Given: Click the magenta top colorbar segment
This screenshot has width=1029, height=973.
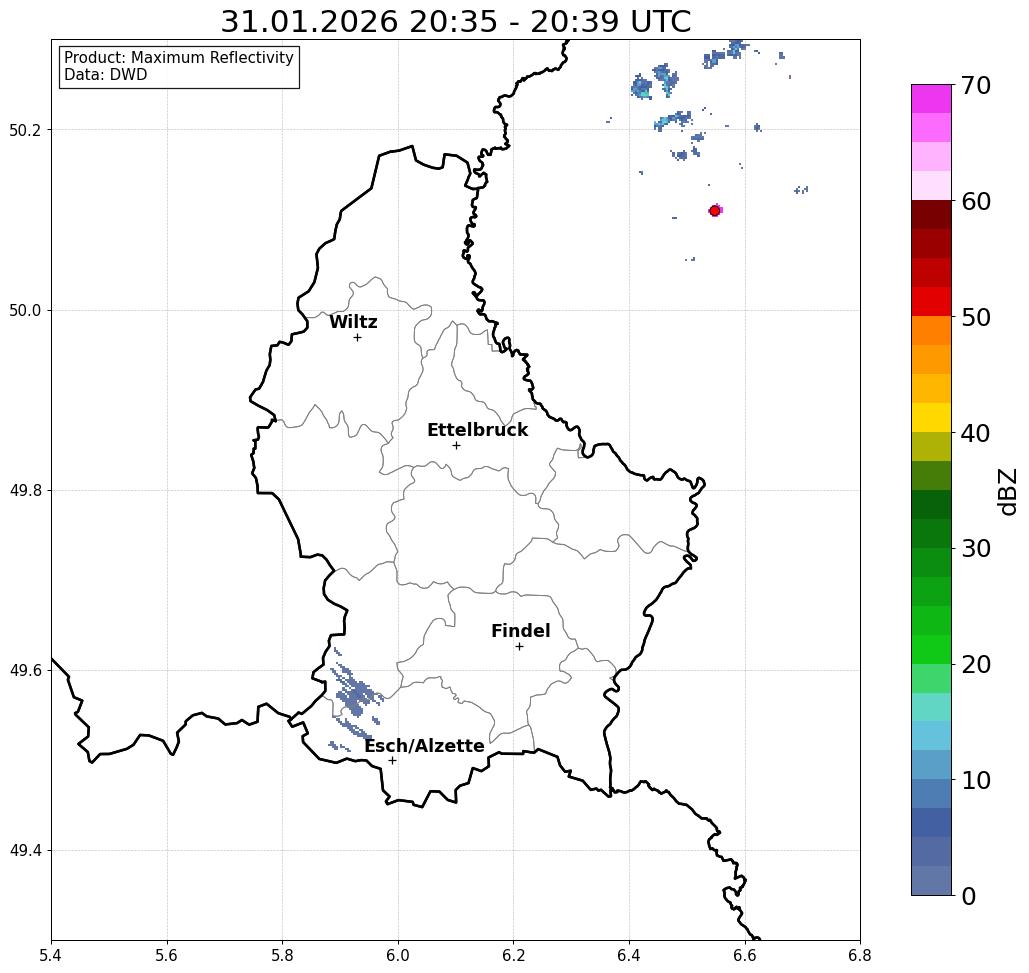Looking at the screenshot, I should click(931, 99).
